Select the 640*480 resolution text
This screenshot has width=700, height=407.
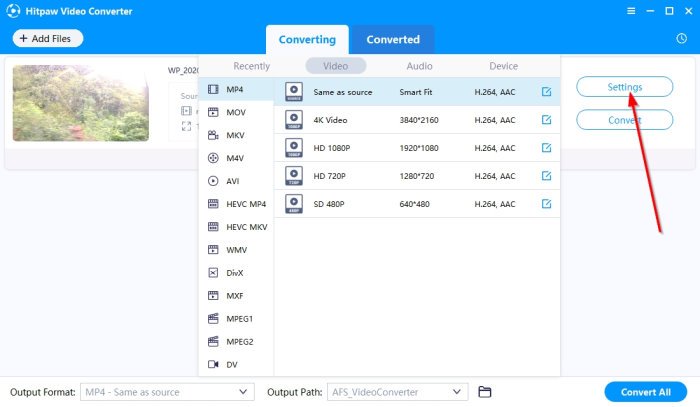(x=414, y=204)
